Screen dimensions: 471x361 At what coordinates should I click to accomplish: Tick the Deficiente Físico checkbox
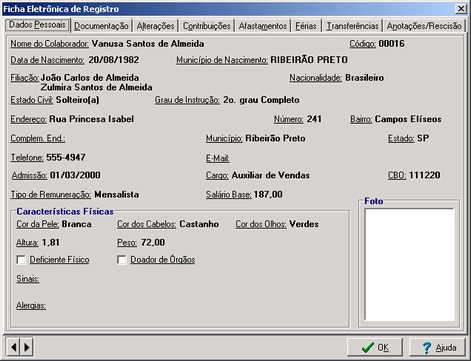coord(21,260)
